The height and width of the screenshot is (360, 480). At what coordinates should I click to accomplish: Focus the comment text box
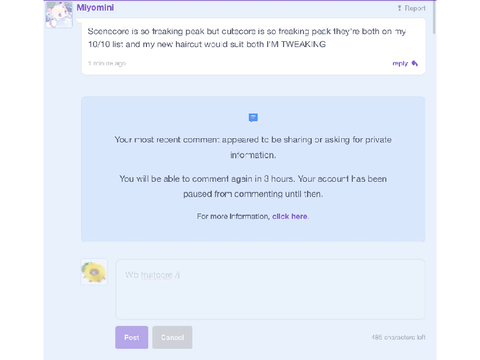tap(270, 289)
